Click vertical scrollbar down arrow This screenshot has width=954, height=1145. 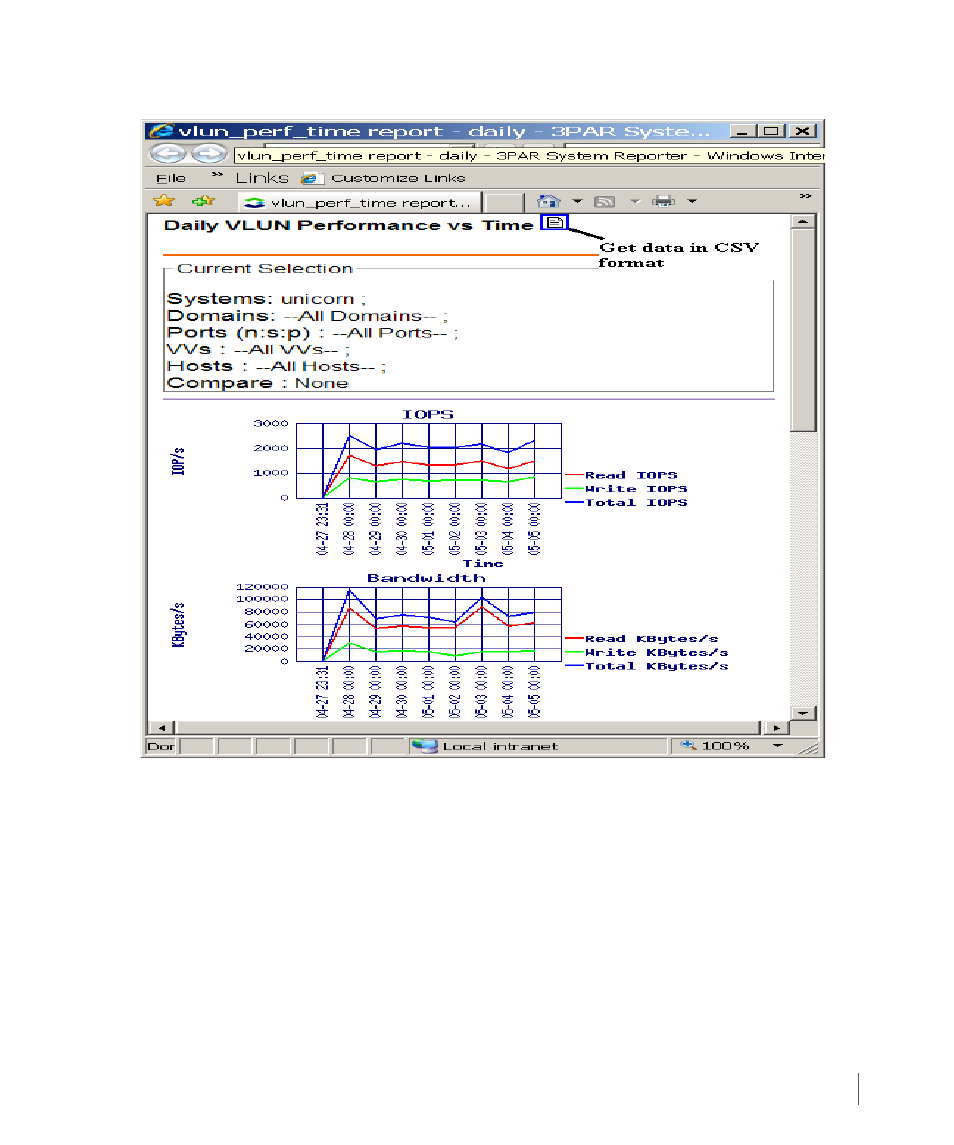[803, 713]
